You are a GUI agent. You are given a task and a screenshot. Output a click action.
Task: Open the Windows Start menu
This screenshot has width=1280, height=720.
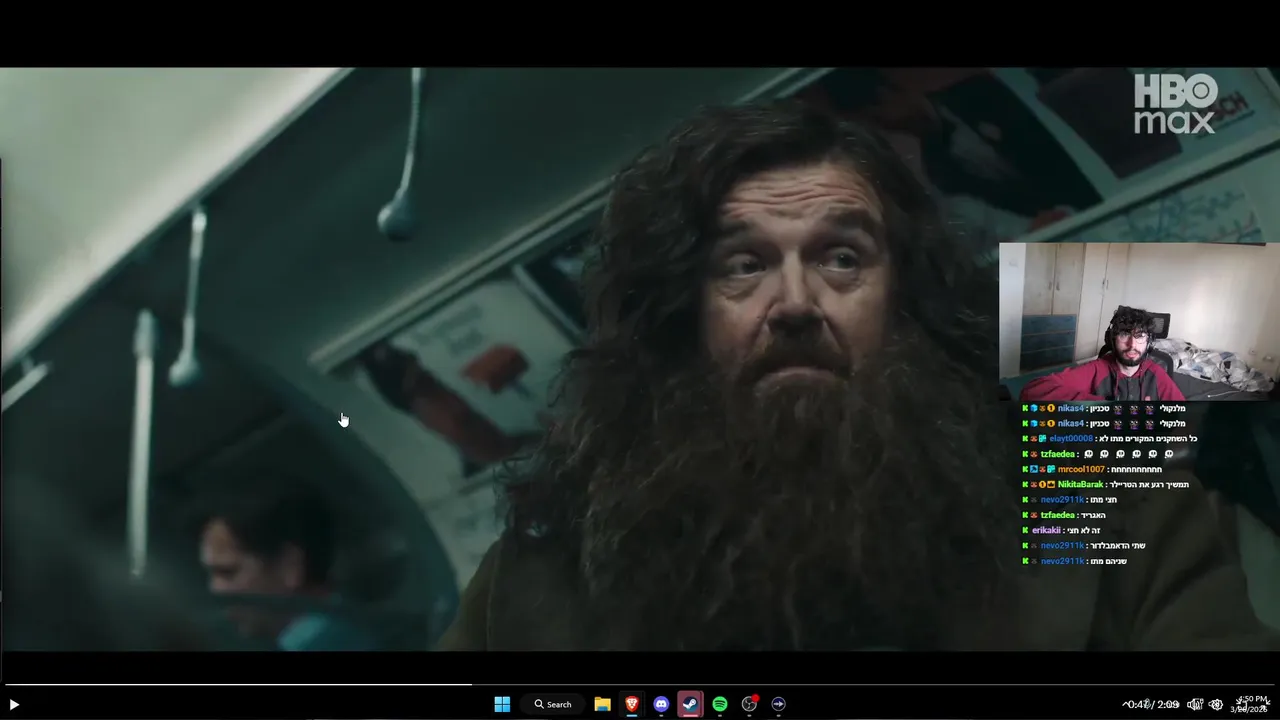coord(502,704)
